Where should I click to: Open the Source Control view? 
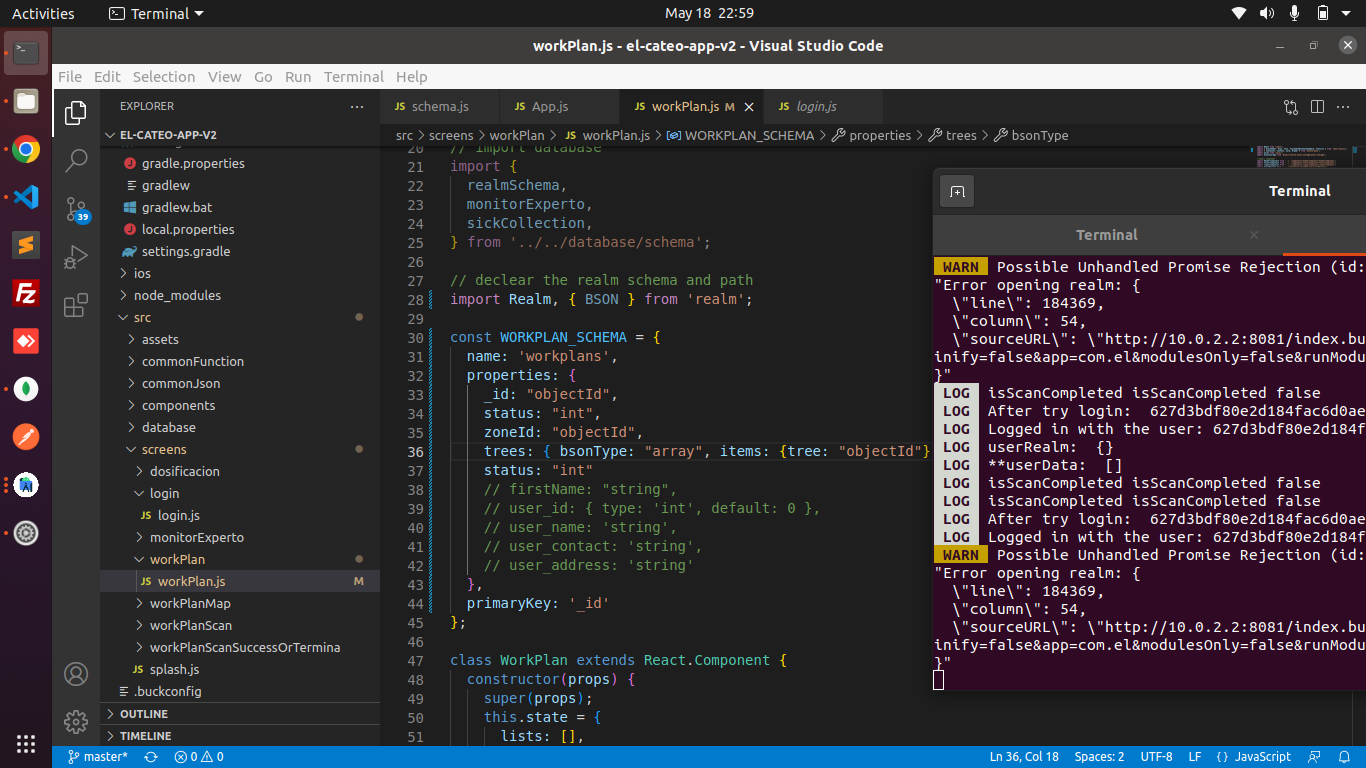[x=76, y=209]
